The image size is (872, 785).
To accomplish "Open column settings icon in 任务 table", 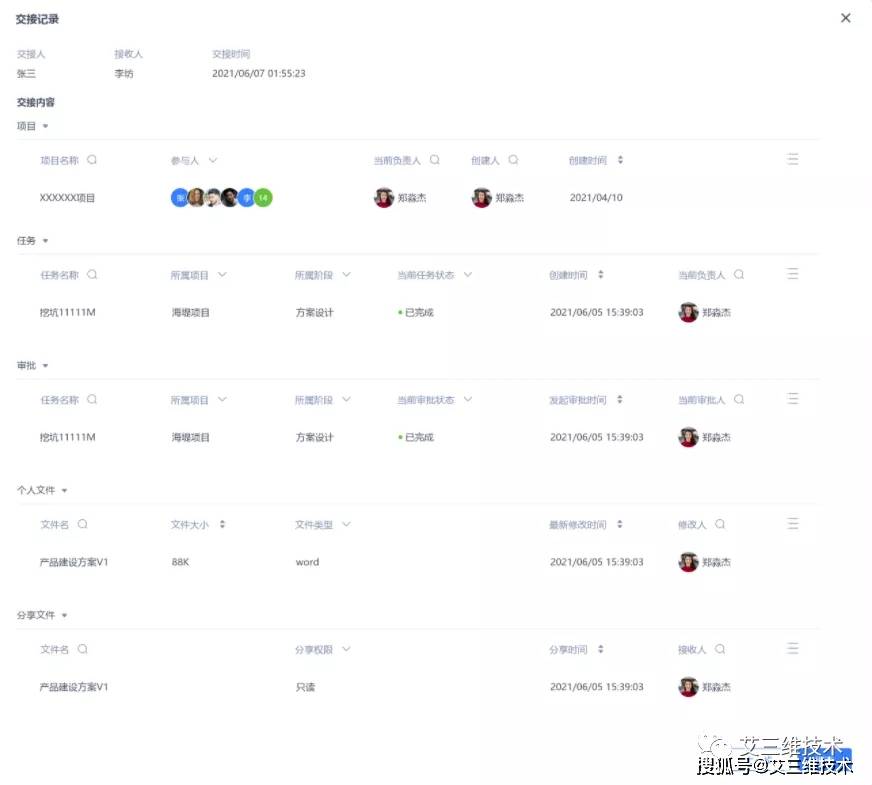I will (793, 273).
